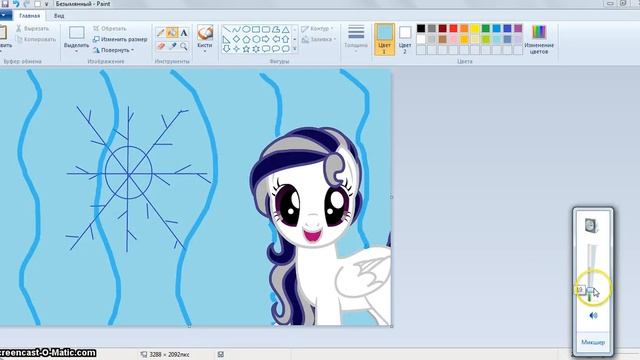Choose the right triangle shape

[x=227, y=39]
